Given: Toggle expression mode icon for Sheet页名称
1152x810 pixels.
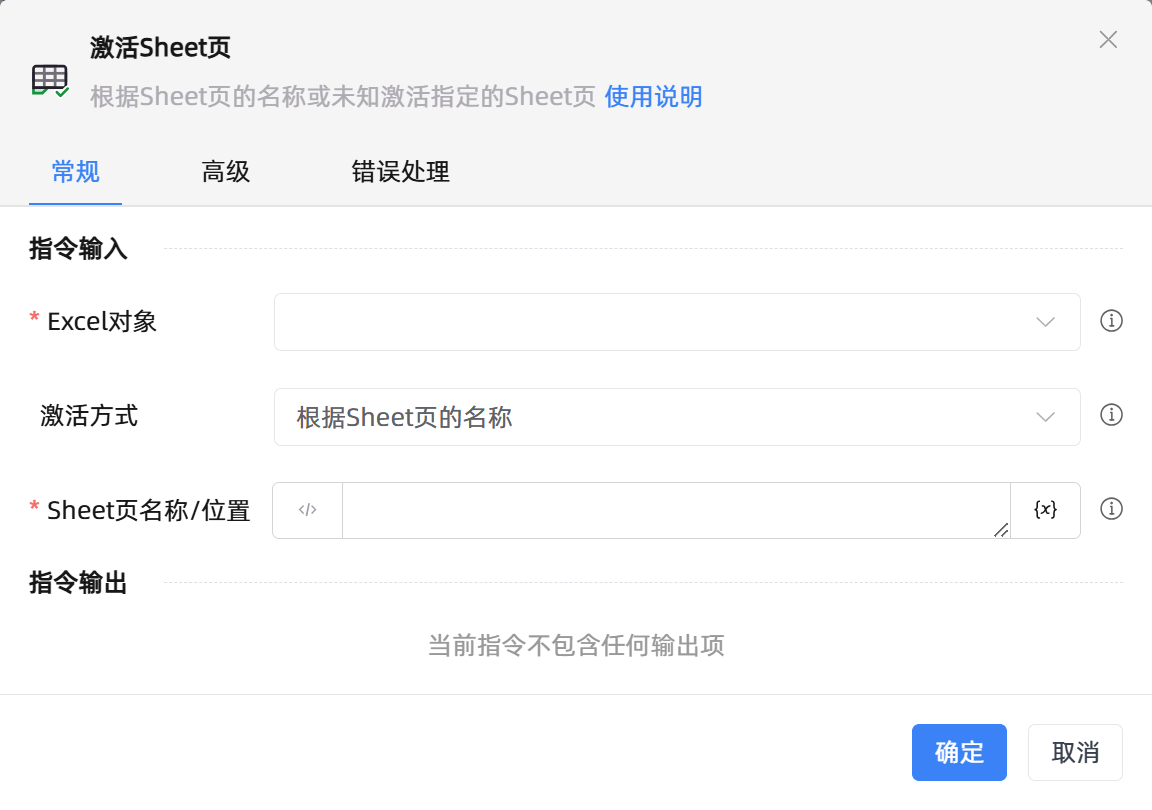Looking at the screenshot, I should [308, 510].
